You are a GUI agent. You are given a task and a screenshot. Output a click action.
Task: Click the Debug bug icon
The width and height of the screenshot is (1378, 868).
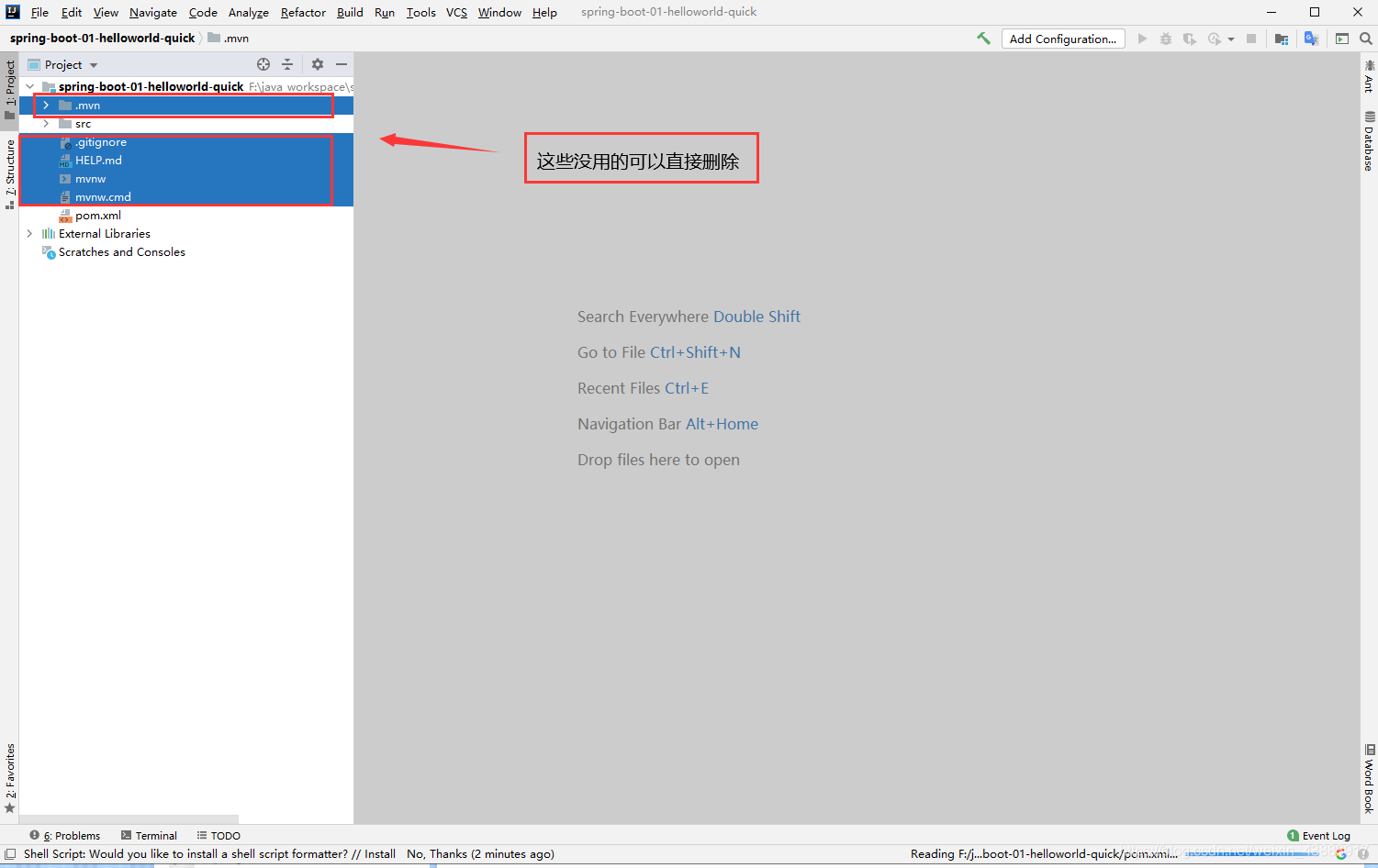pos(1166,39)
